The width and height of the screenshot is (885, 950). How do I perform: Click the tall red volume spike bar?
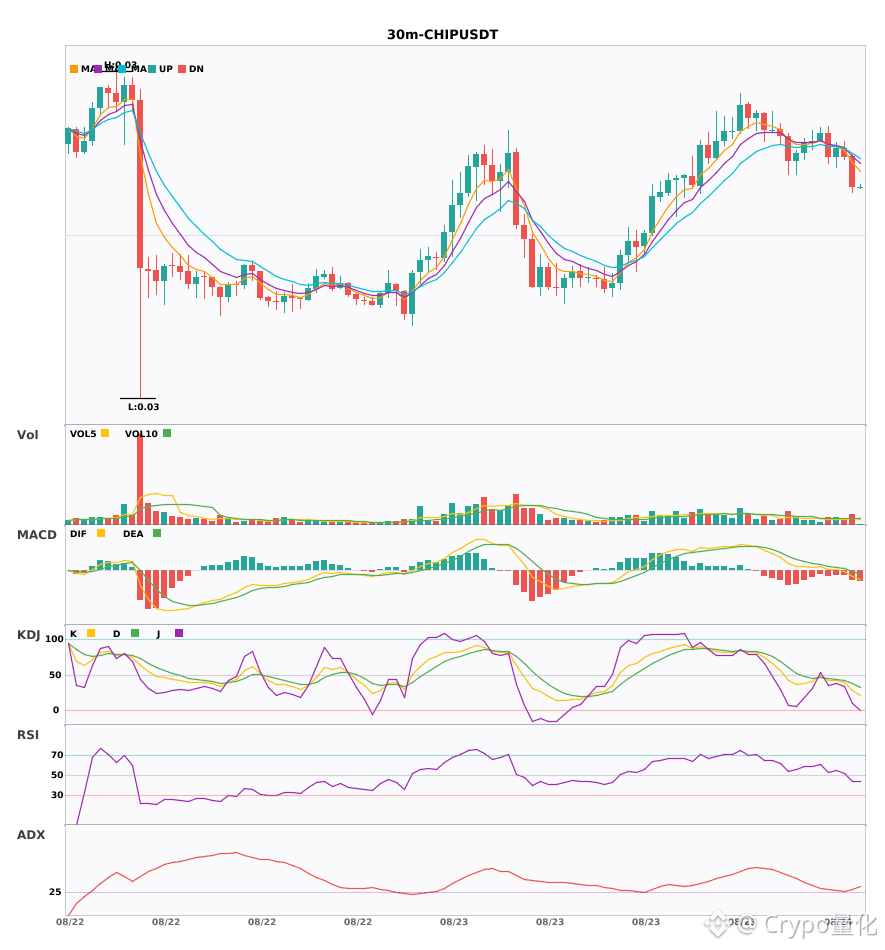click(140, 479)
